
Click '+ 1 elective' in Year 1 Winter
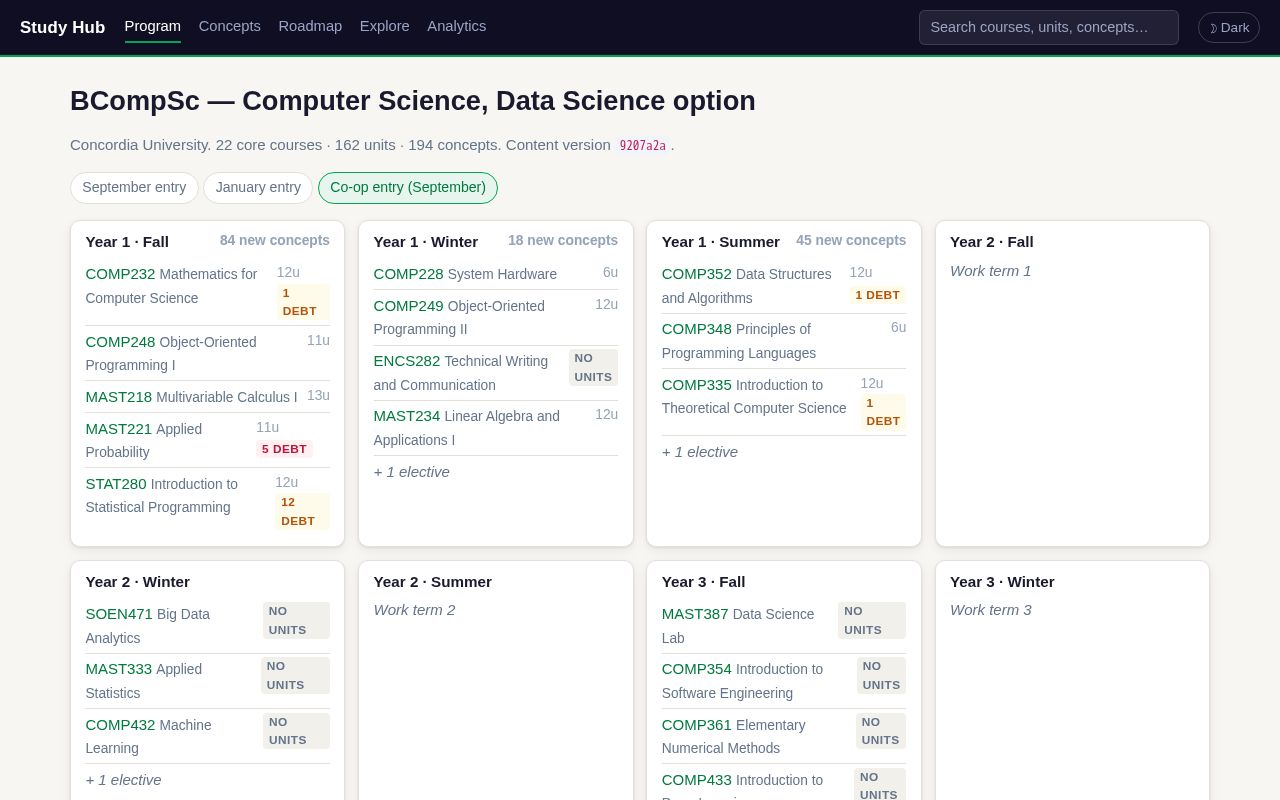(x=412, y=472)
